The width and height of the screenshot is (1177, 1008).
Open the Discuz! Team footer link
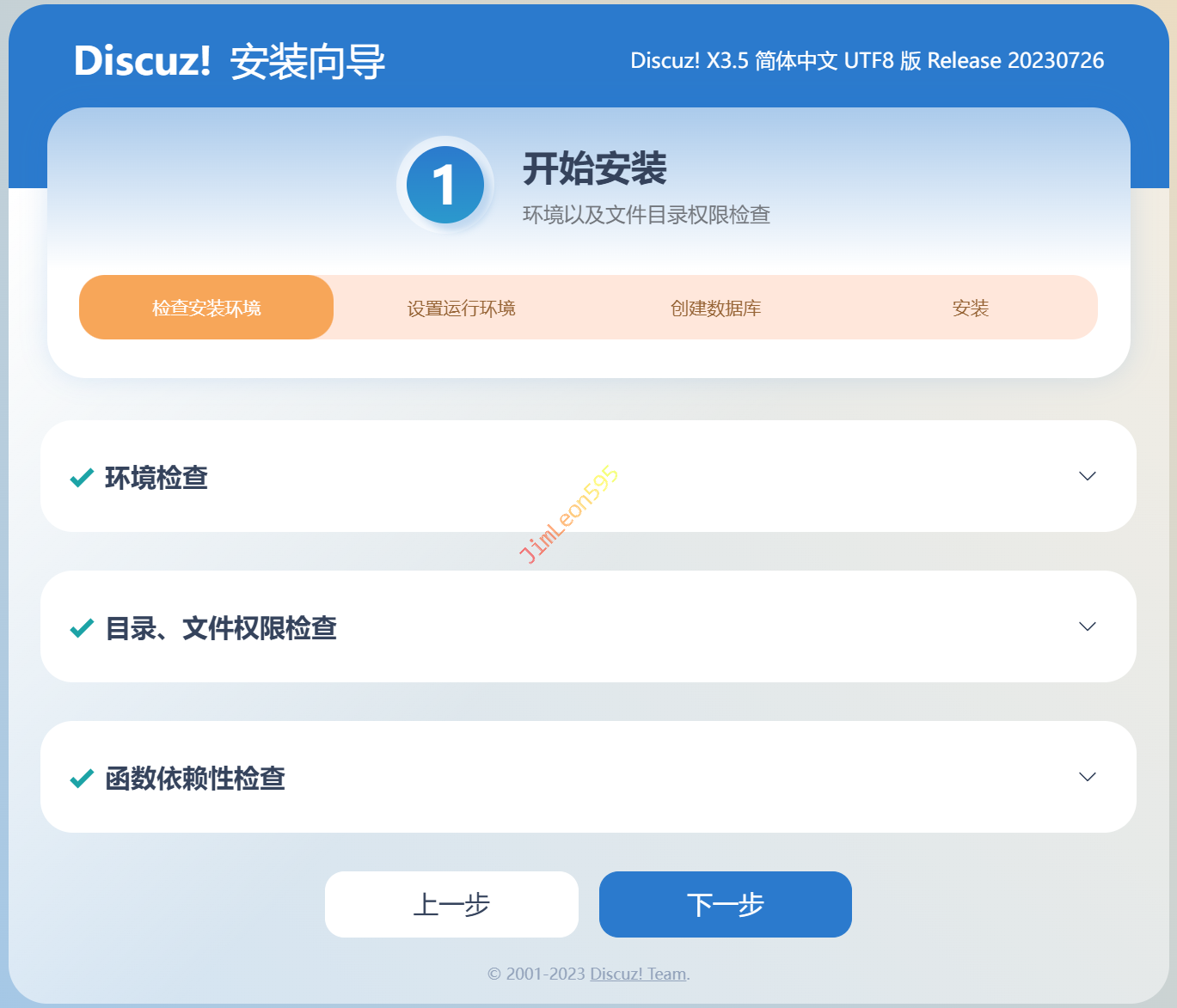(639, 974)
